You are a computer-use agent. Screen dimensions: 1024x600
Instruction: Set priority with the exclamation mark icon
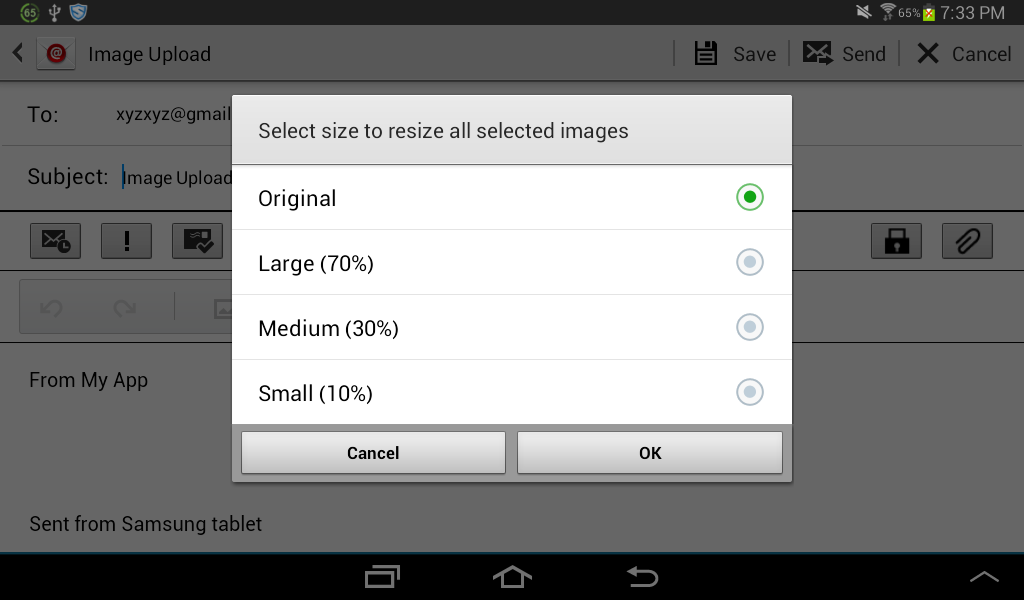click(x=127, y=241)
